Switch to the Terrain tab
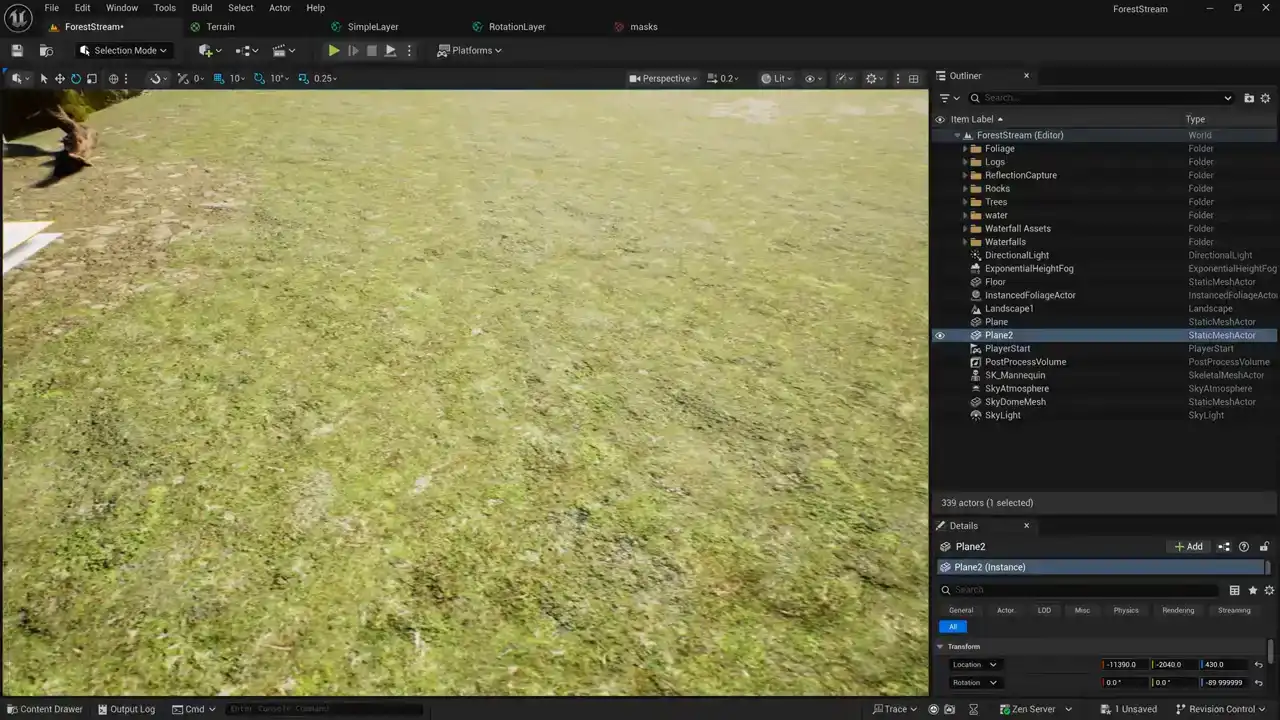The width and height of the screenshot is (1280, 720). [220, 27]
